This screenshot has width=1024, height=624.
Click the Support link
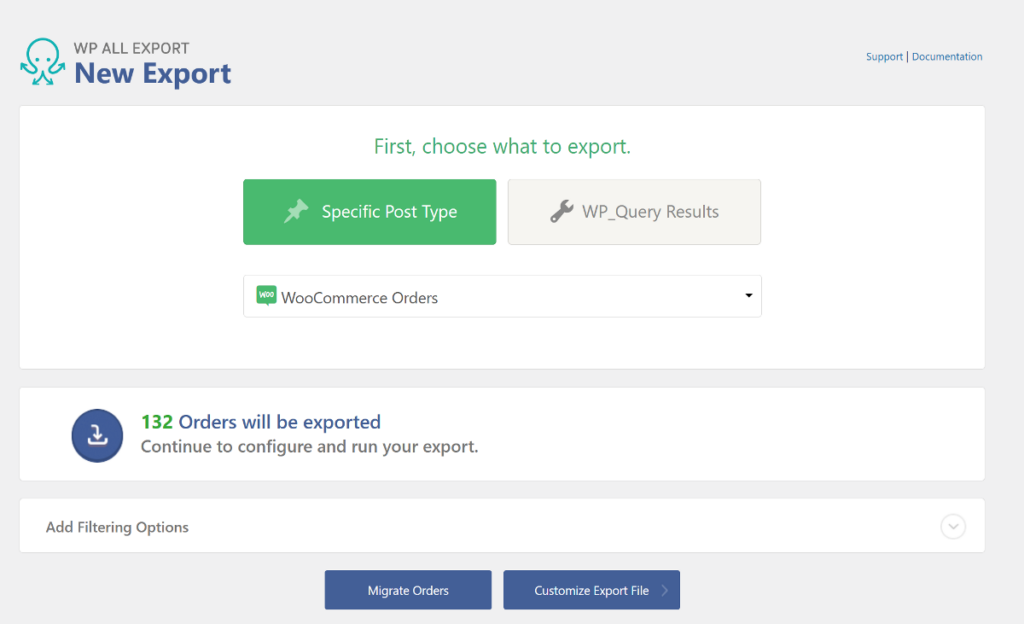884,56
